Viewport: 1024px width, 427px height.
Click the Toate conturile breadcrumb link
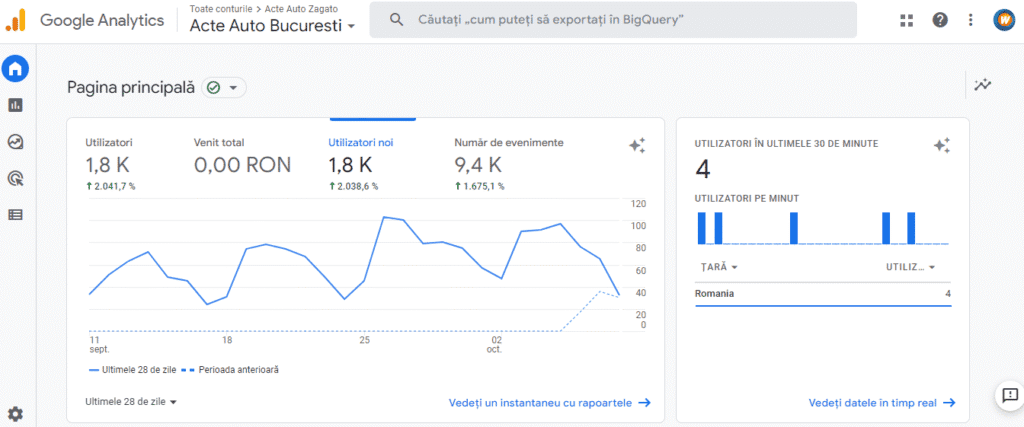coord(221,9)
